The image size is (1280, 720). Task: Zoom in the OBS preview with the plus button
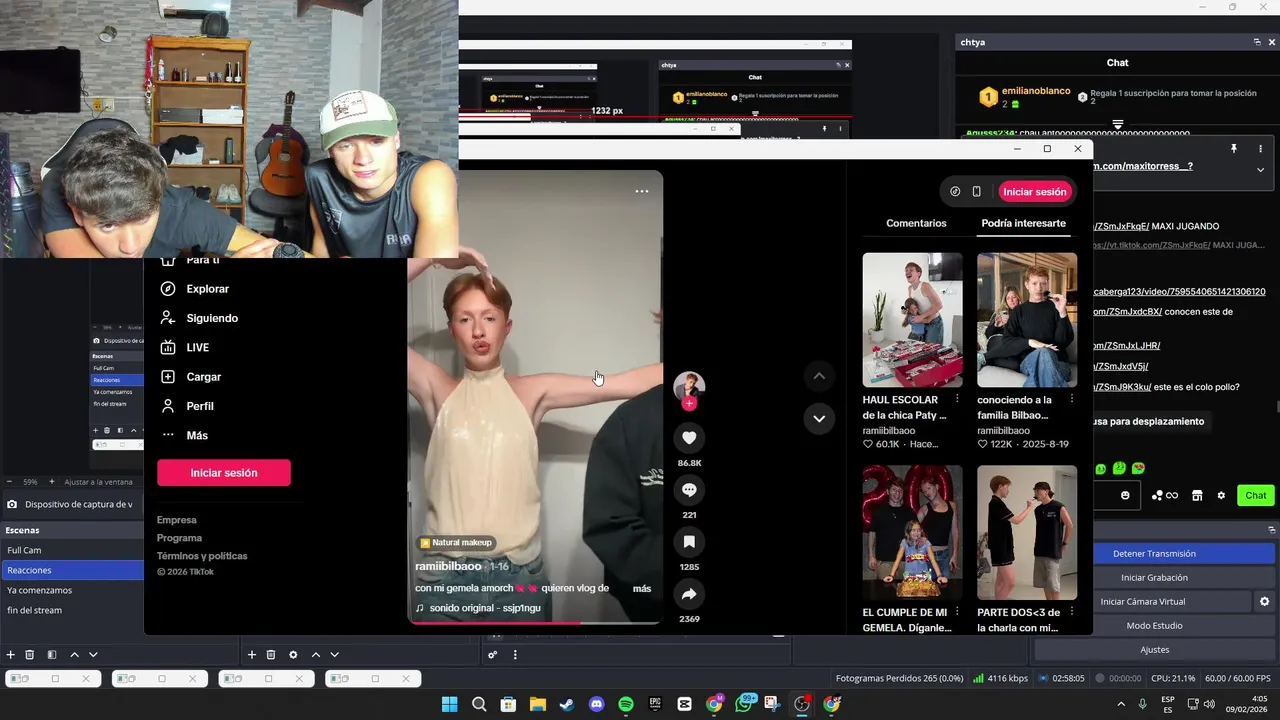point(53,481)
